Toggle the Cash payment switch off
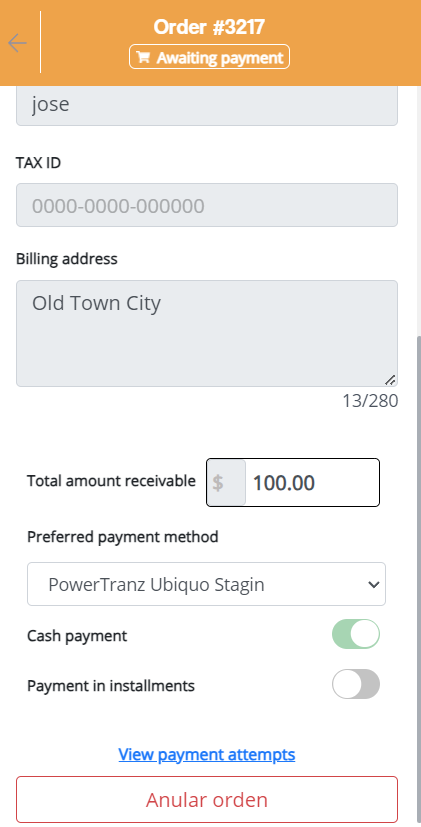 [356, 634]
